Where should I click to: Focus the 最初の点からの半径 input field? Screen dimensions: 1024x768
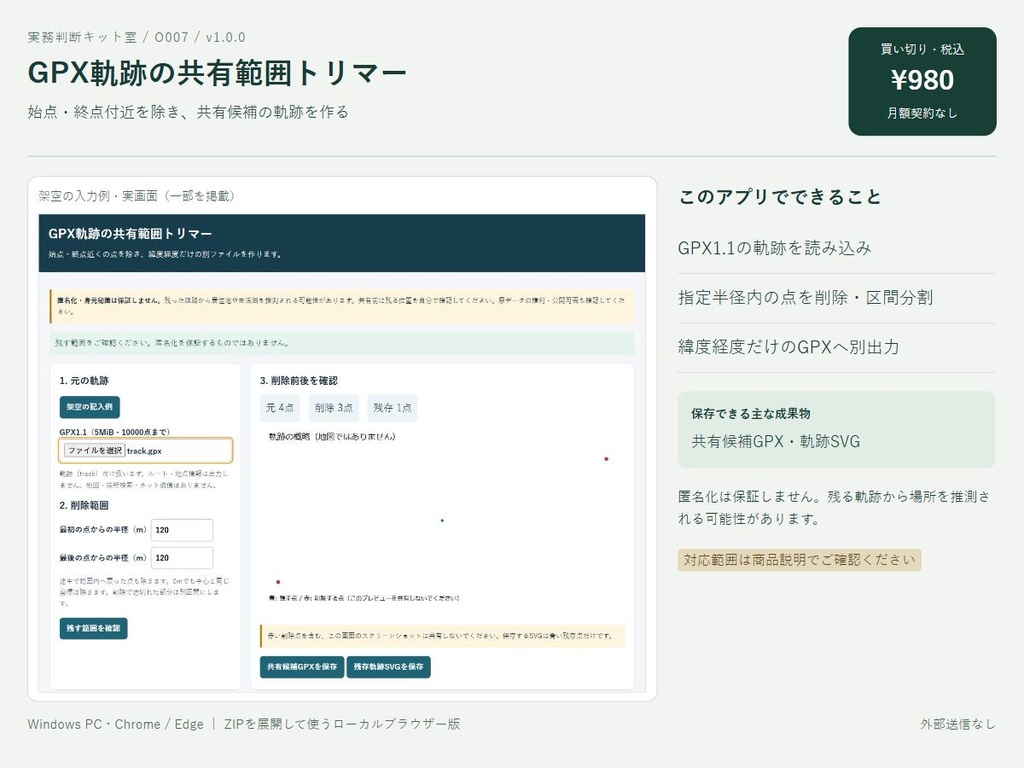(x=182, y=530)
